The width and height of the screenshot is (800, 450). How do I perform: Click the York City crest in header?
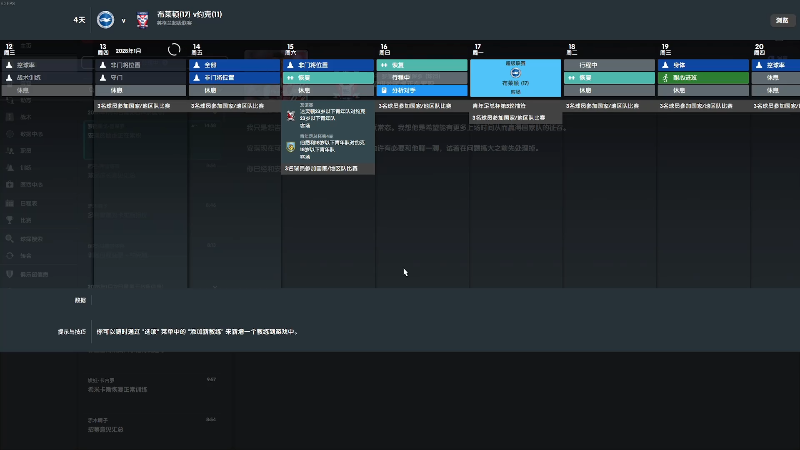coord(142,20)
